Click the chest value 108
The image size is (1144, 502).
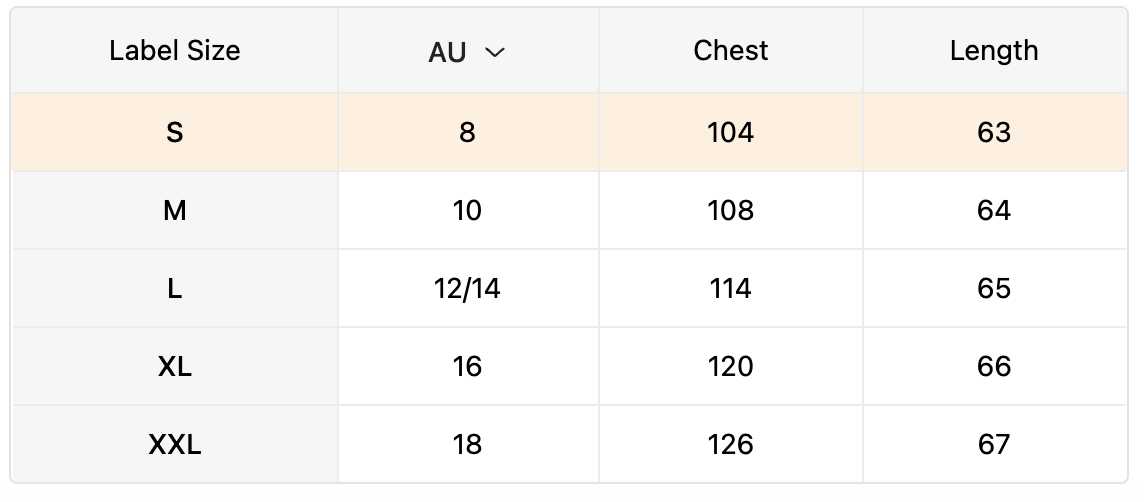point(730,210)
